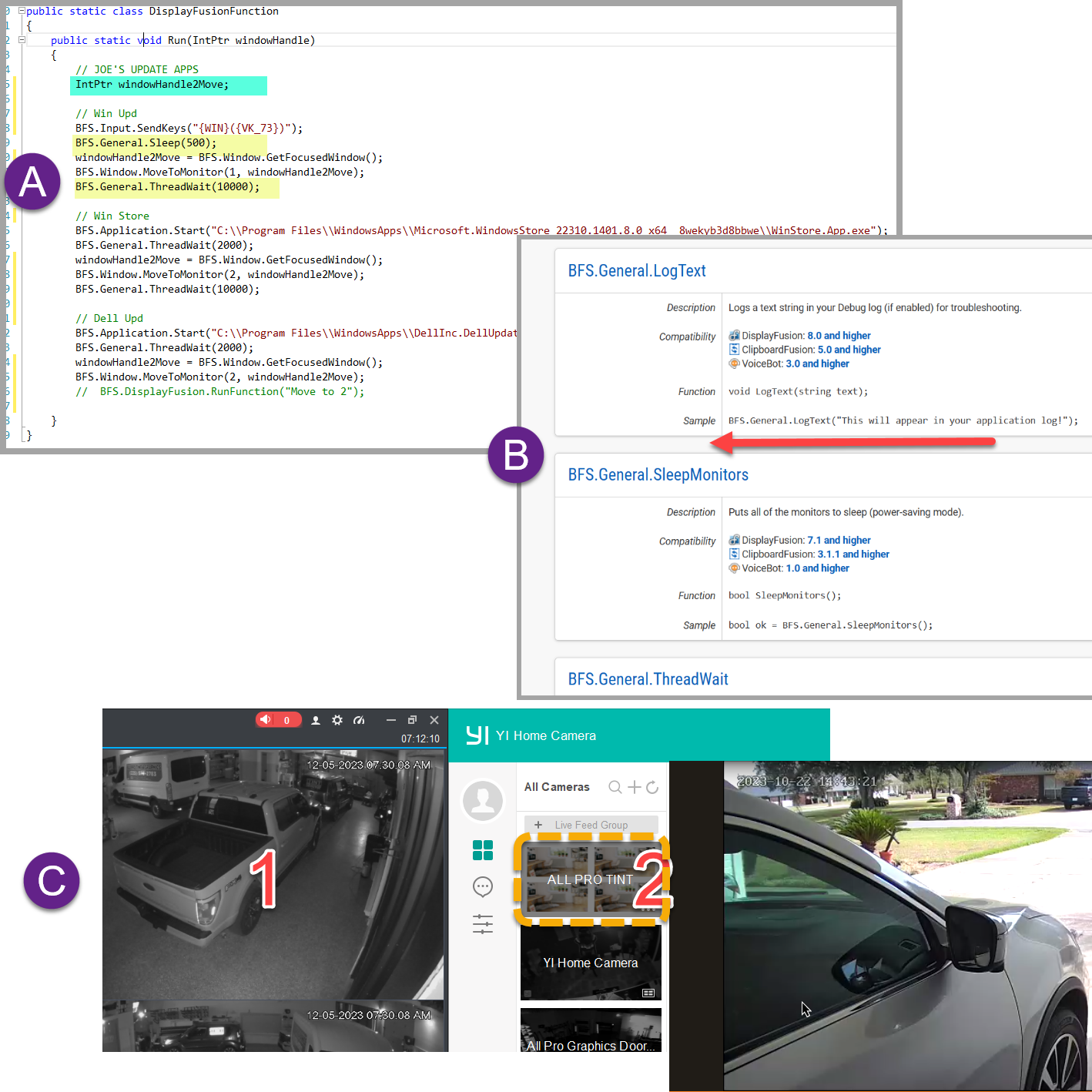Click the search icon beside All Cameras
This screenshot has width=1092, height=1092.
point(615,787)
